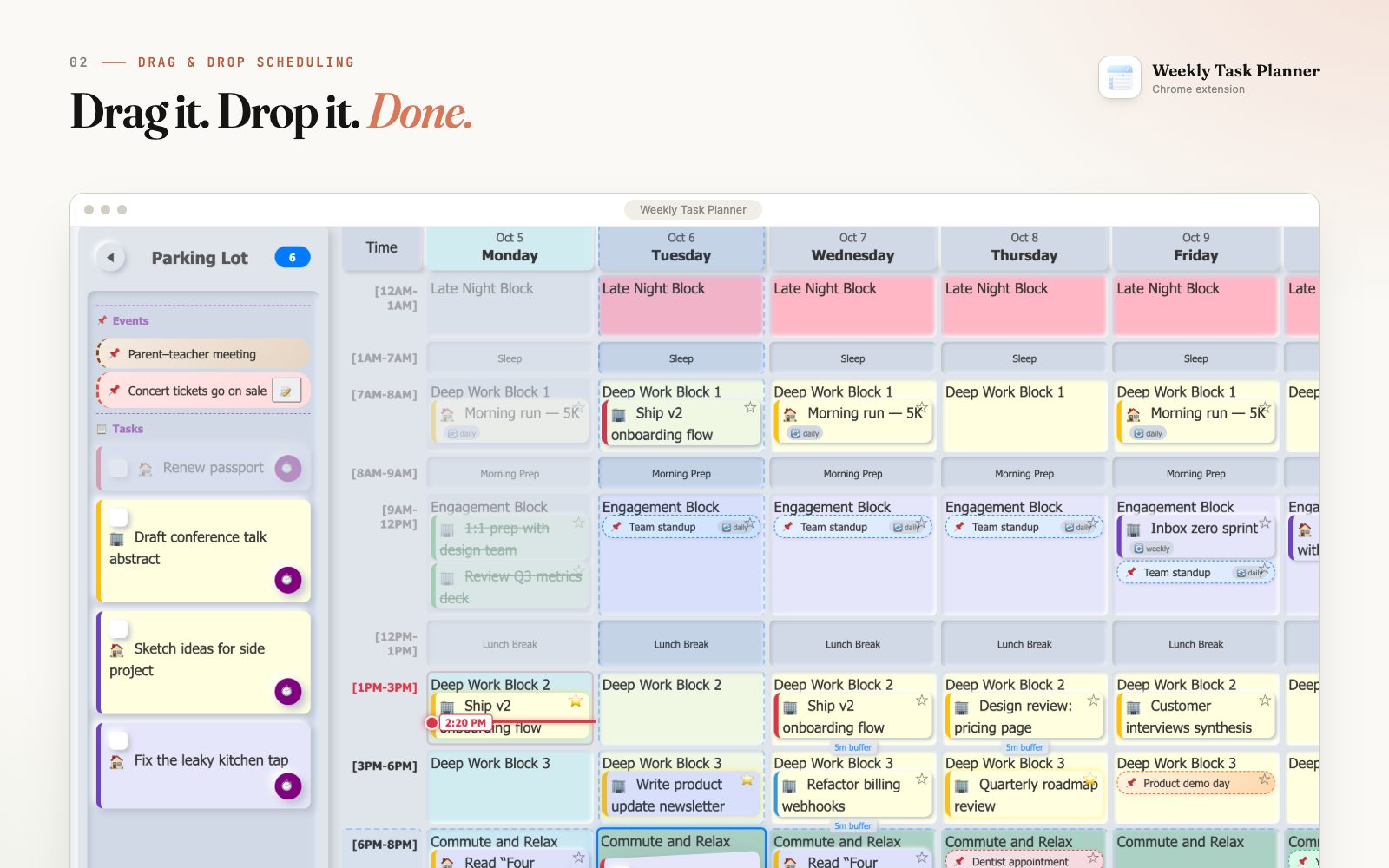This screenshot has width=1389, height=868.
Task: Click building icon on Refactor billing webhooks
Action: pyautogui.click(x=790, y=786)
